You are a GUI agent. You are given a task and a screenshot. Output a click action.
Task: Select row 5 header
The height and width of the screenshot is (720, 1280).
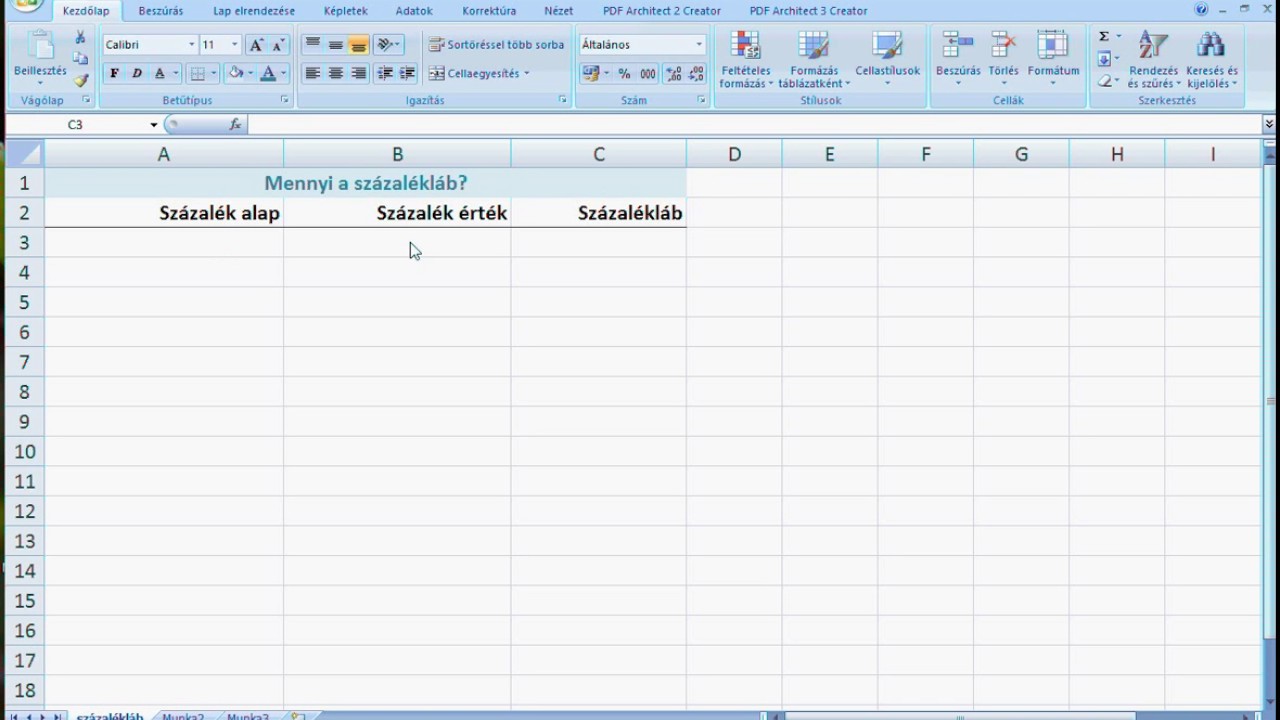[x=24, y=302]
